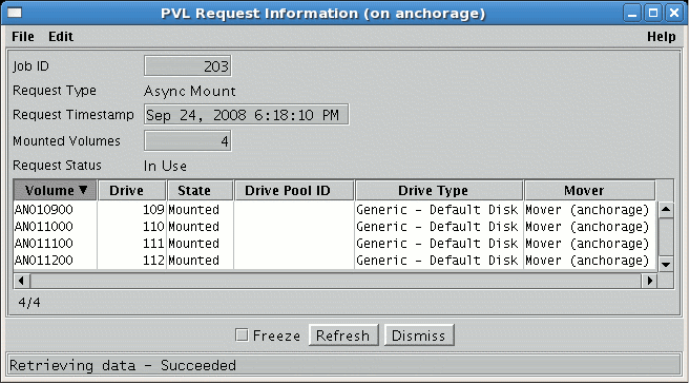This screenshot has height=383, width=689.
Task: Click the horizontal scrollbar track under the table
Action: (336, 280)
